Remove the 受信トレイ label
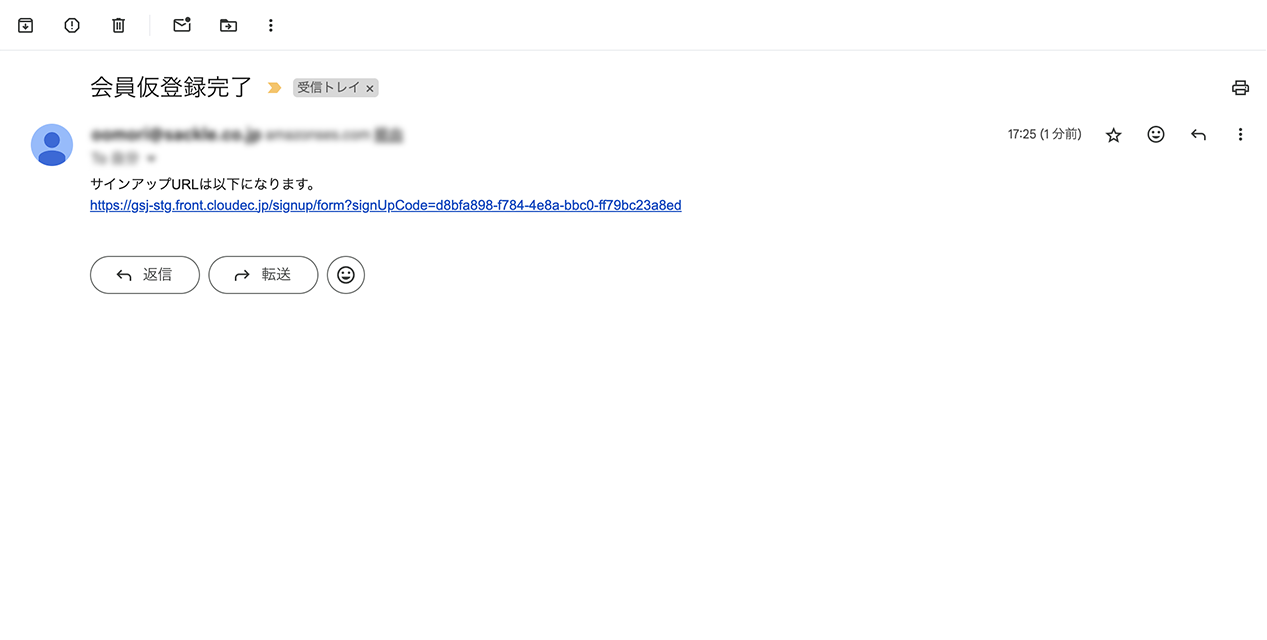 (x=370, y=89)
